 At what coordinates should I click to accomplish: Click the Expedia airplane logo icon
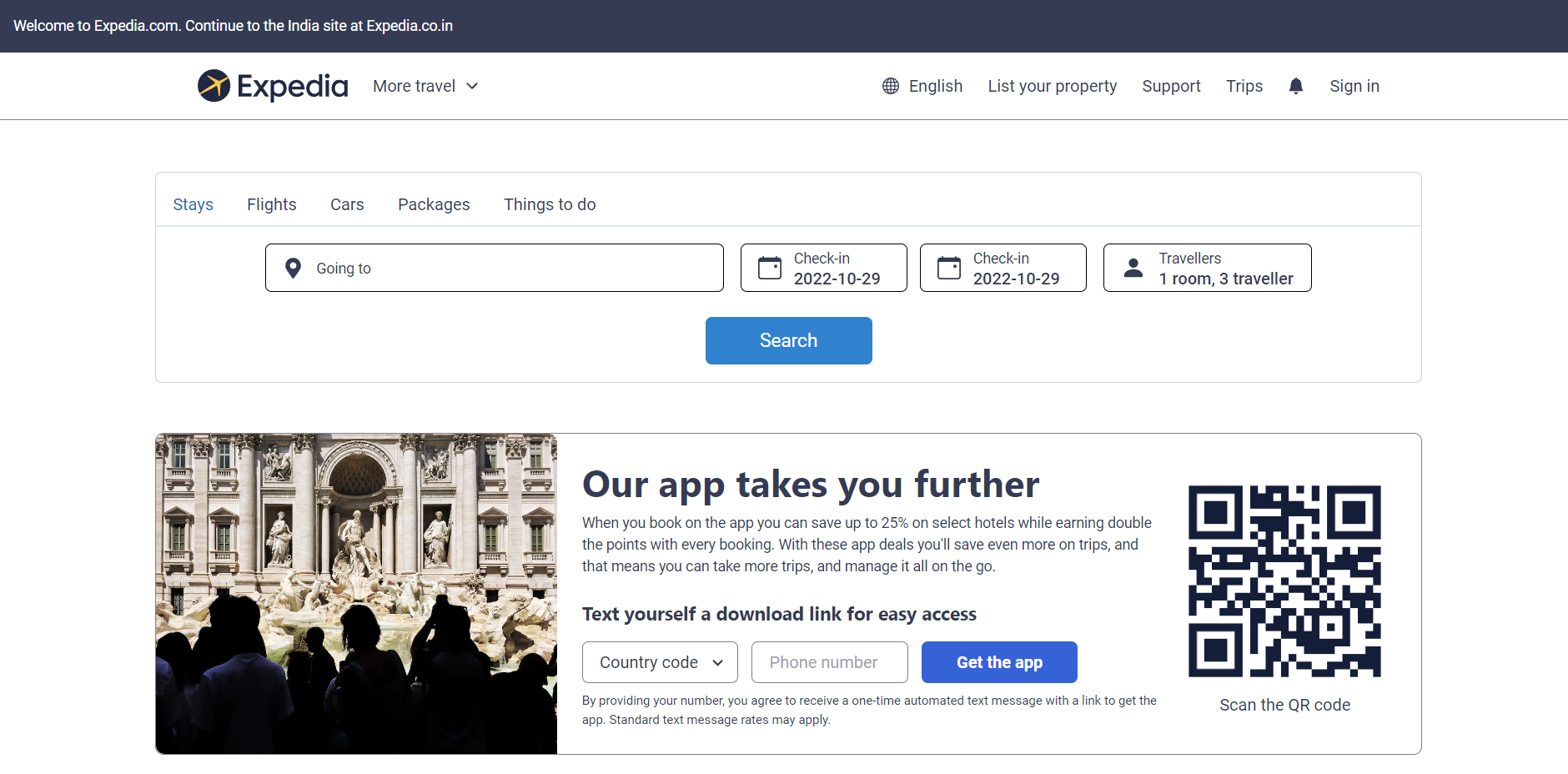214,86
